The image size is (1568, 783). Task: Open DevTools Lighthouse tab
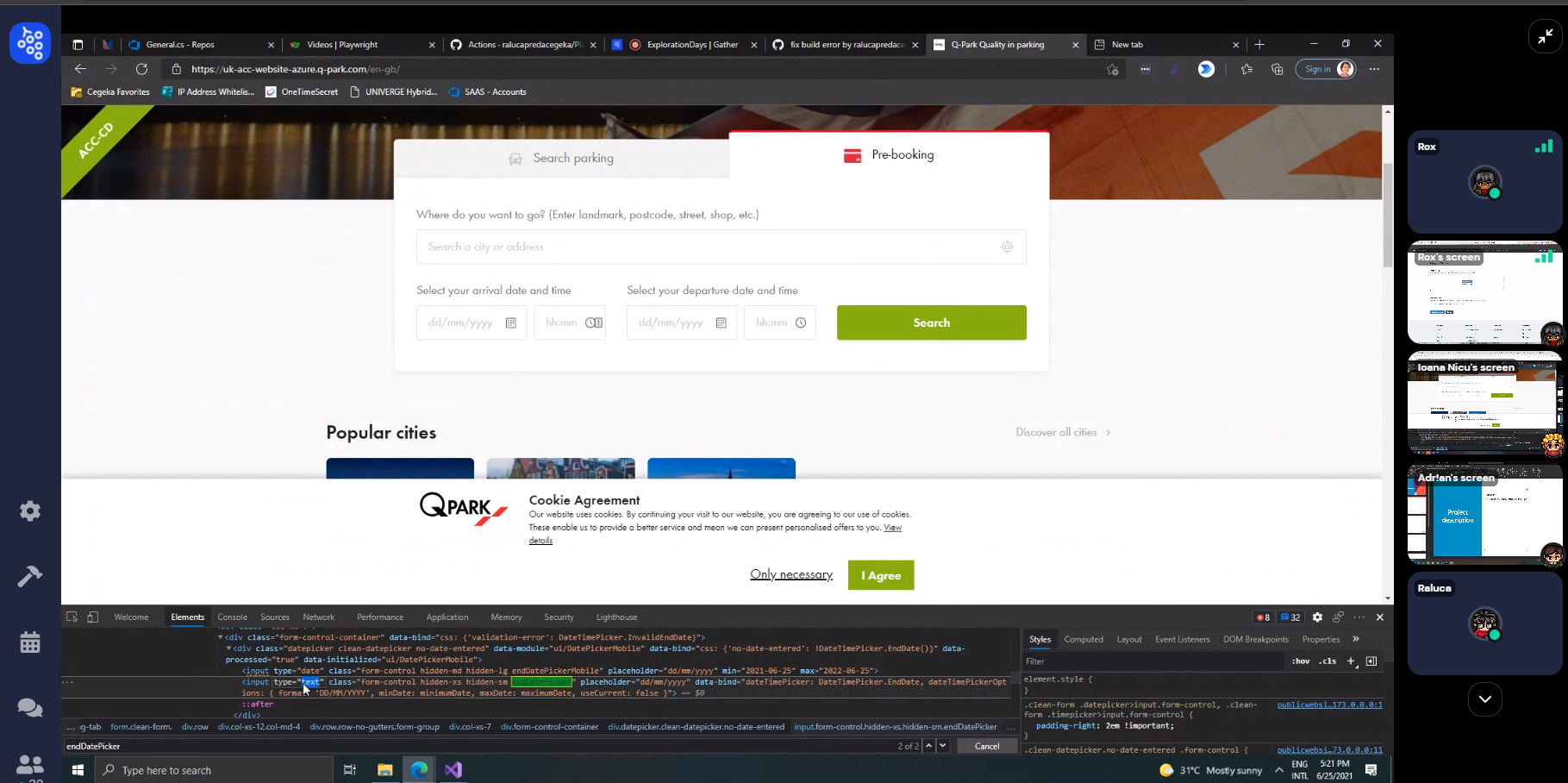click(616, 617)
